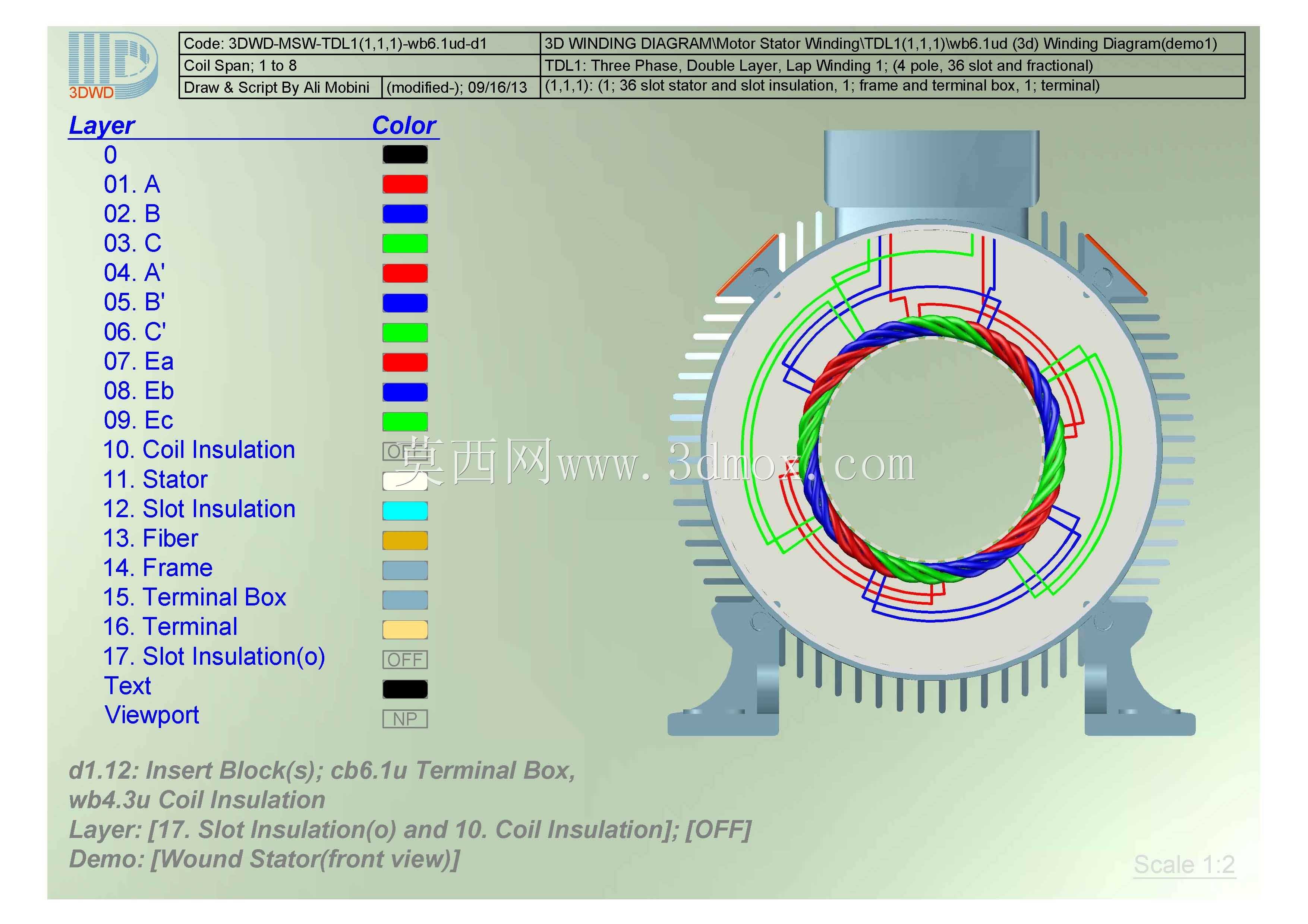Click layer name 04. A'

pyautogui.click(x=135, y=273)
